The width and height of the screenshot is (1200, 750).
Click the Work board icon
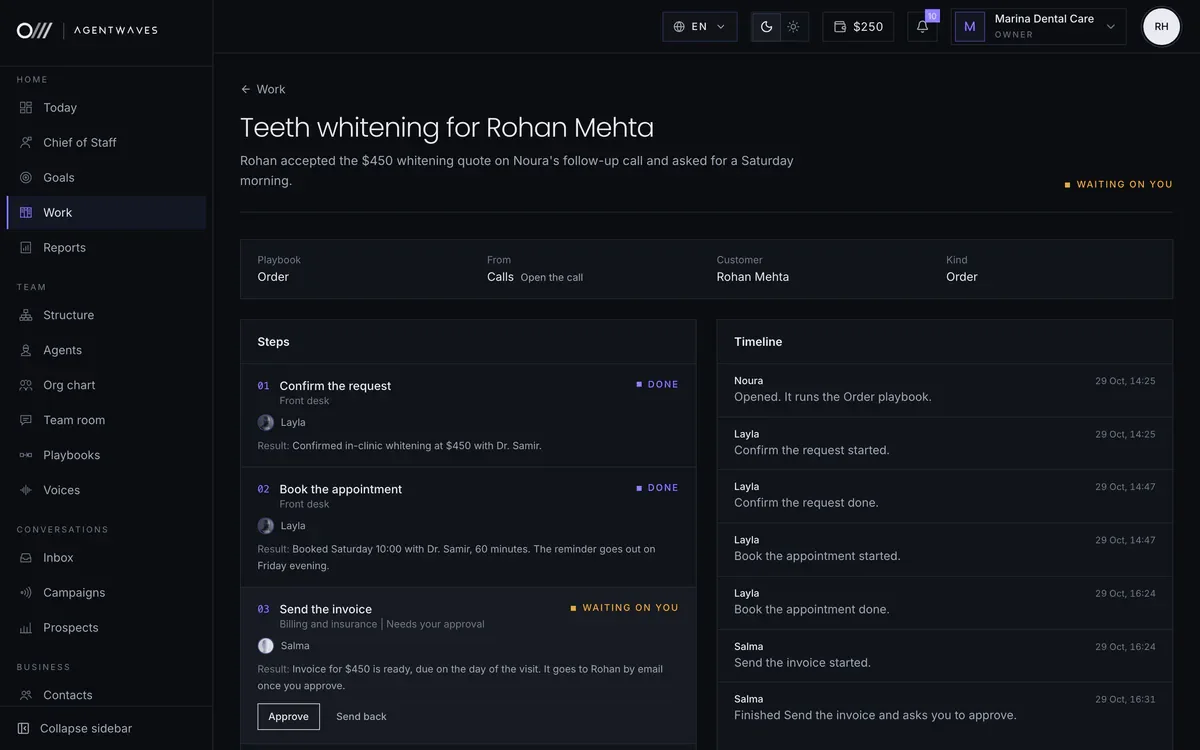click(26, 213)
